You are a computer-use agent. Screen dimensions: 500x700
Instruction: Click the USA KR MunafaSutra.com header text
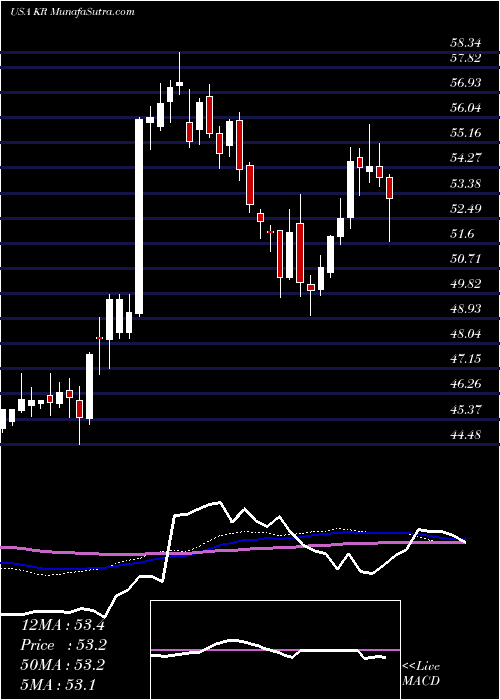coord(72,11)
